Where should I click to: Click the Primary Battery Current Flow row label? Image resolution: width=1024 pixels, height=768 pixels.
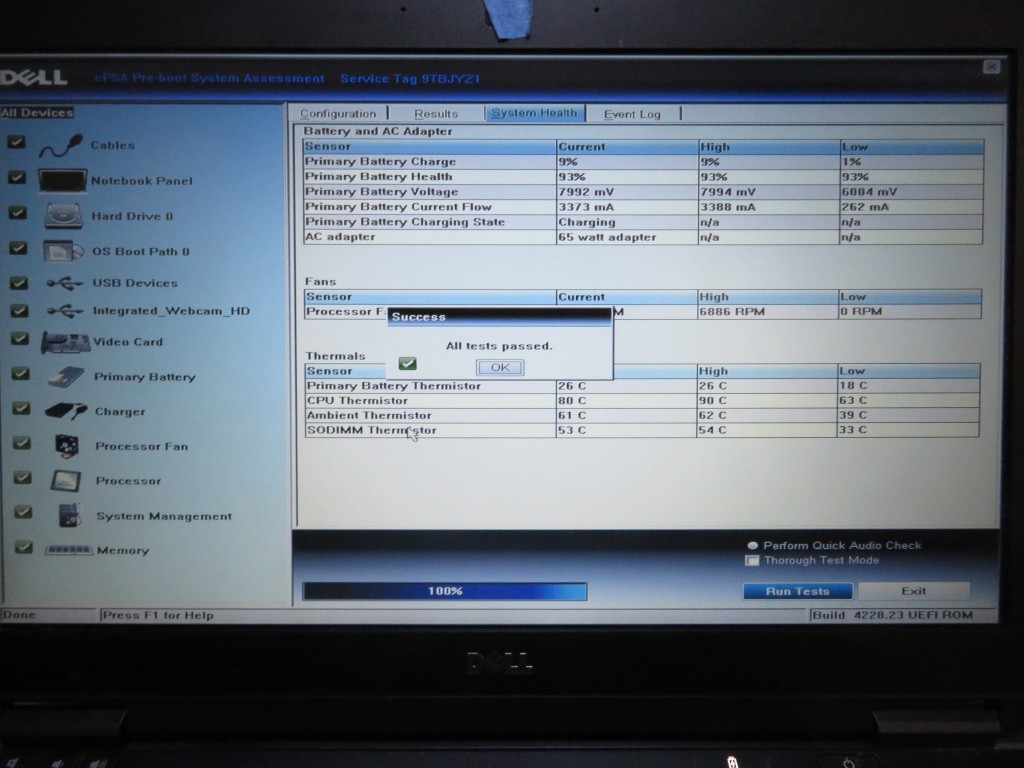(x=398, y=206)
